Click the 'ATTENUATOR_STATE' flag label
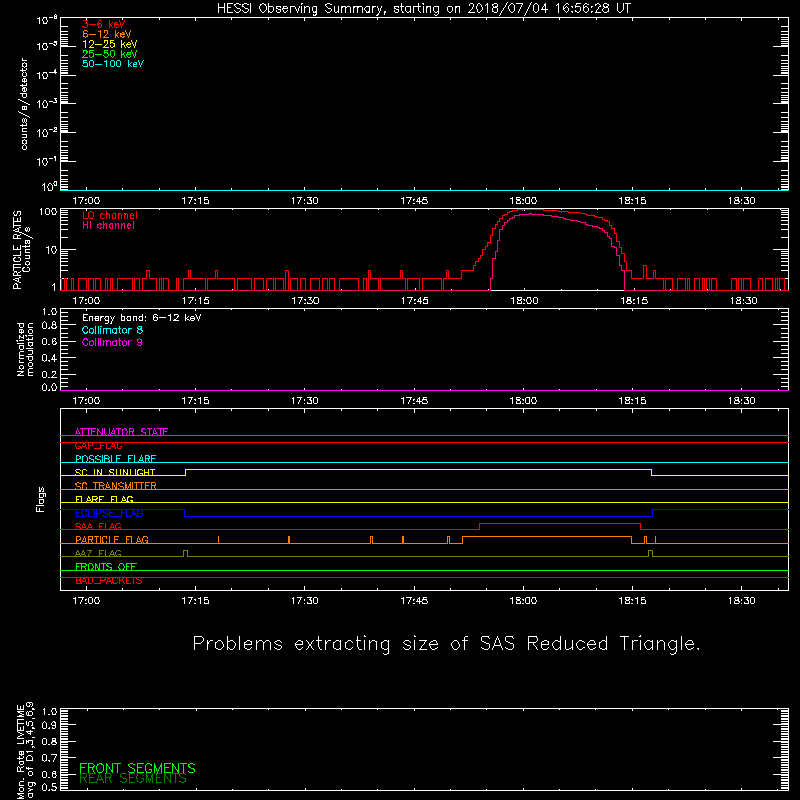This screenshot has height=800, width=800. tap(121, 432)
